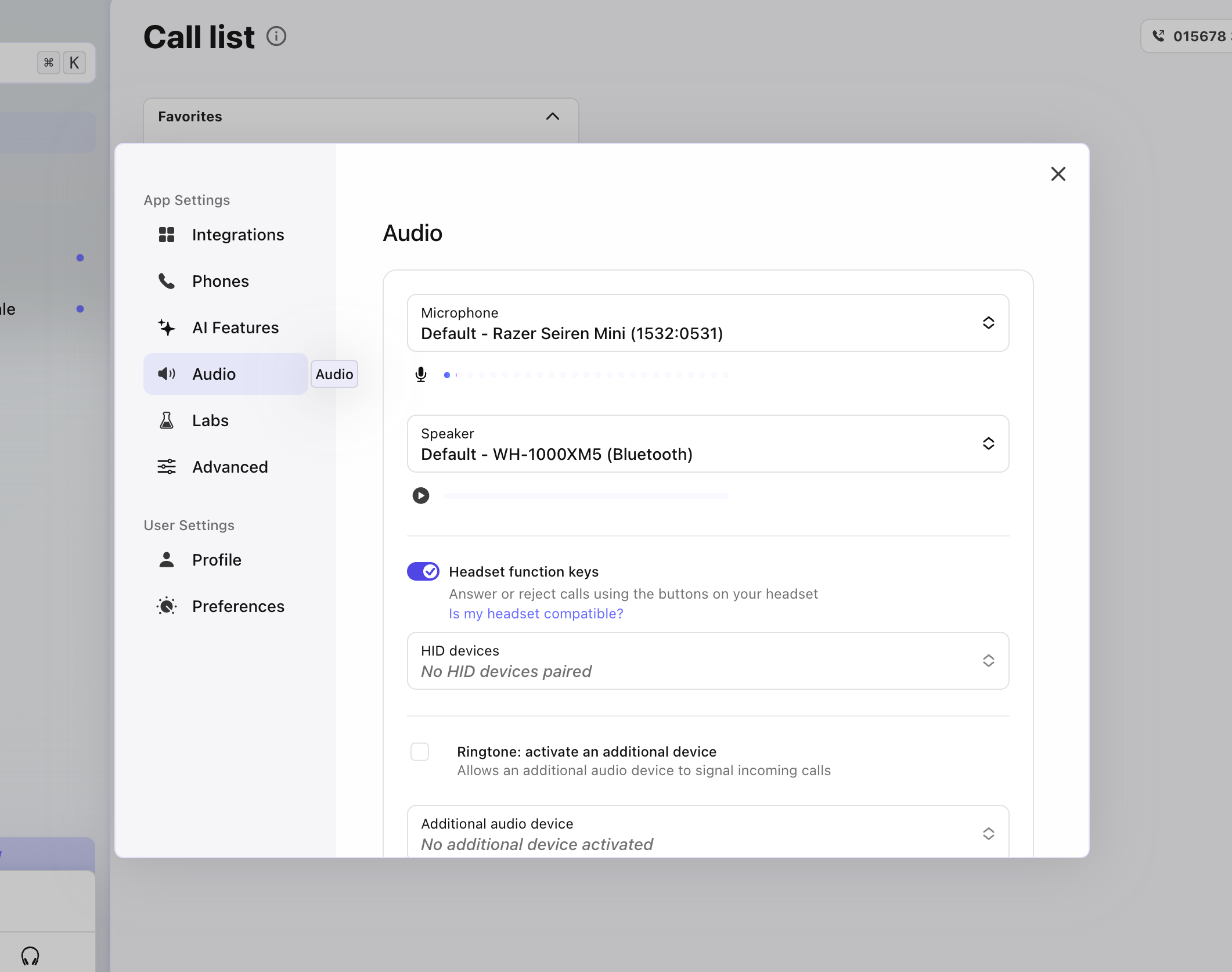This screenshot has height=972, width=1232.
Task: Click the 'Headset function keys' label
Action: point(524,571)
